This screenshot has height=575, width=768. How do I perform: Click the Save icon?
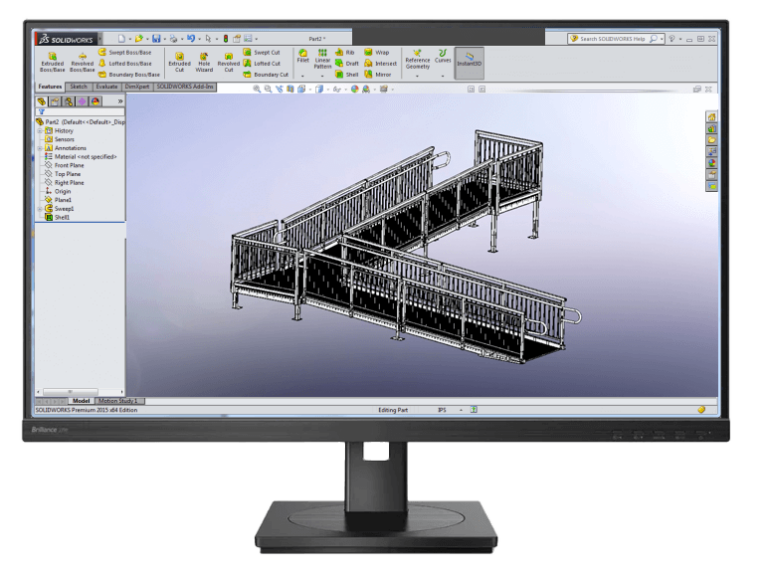[156, 39]
